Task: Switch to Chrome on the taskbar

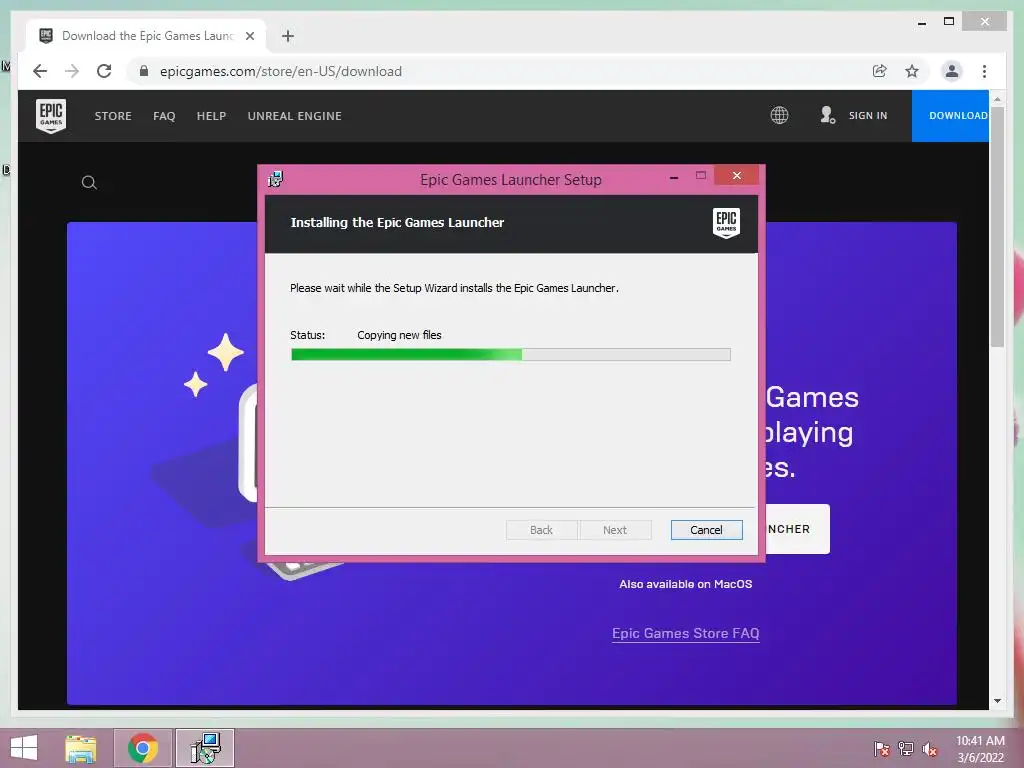Action: (x=143, y=748)
